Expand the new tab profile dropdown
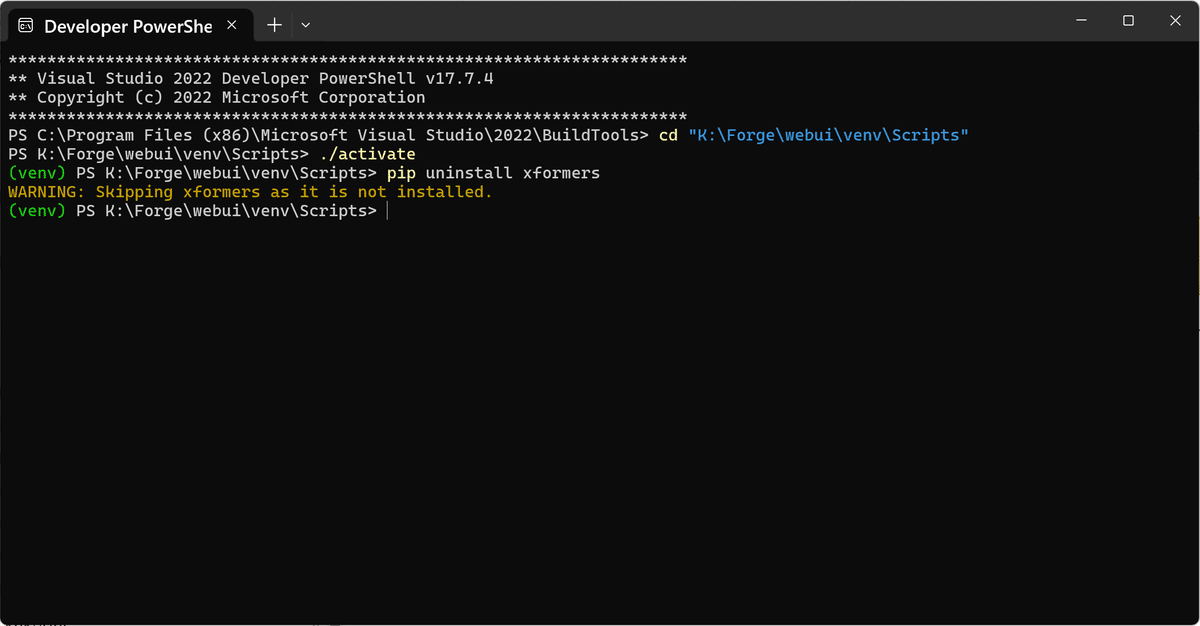Viewport: 1200px width, 626px height. tap(306, 25)
